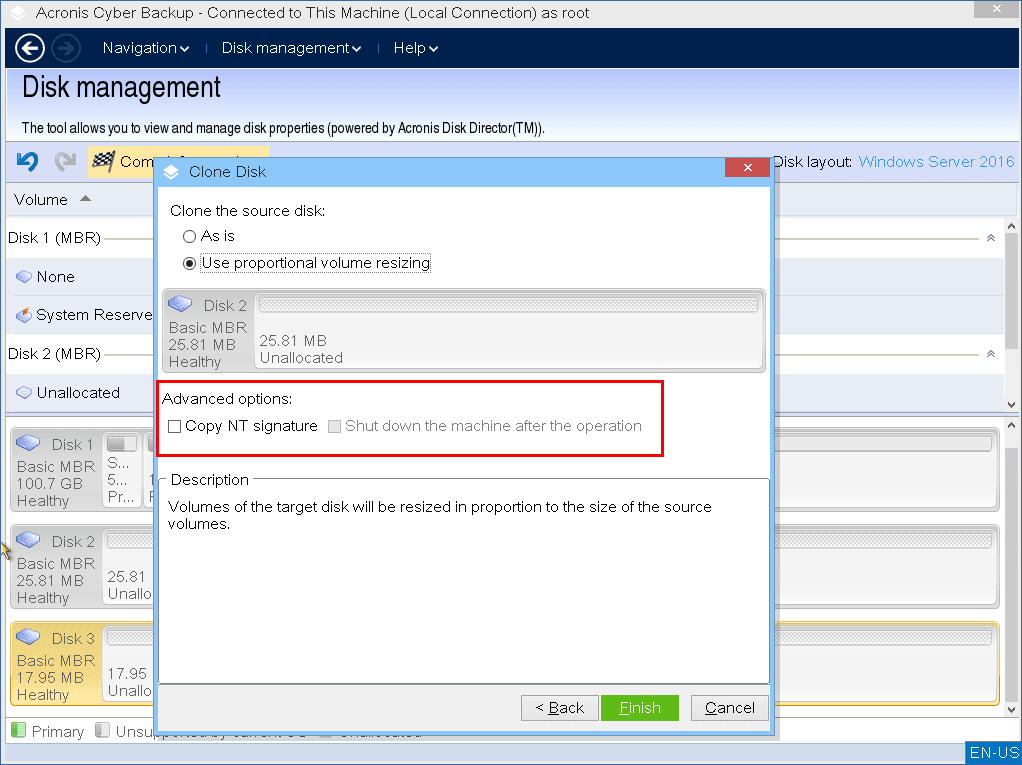The height and width of the screenshot is (765, 1022).
Task: Collapse the Disk 1 (MBR) group
Action: tap(990, 238)
